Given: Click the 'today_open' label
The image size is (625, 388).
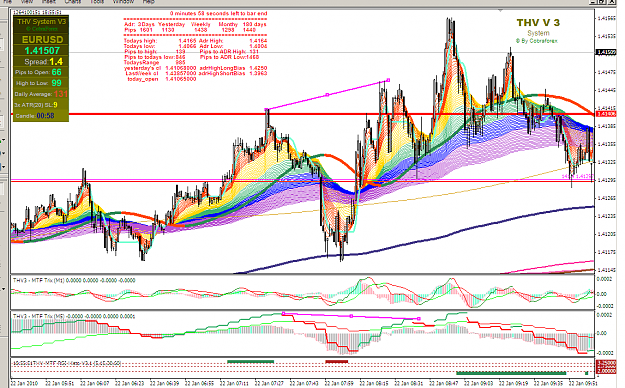Looking at the screenshot, I should coord(143,79).
